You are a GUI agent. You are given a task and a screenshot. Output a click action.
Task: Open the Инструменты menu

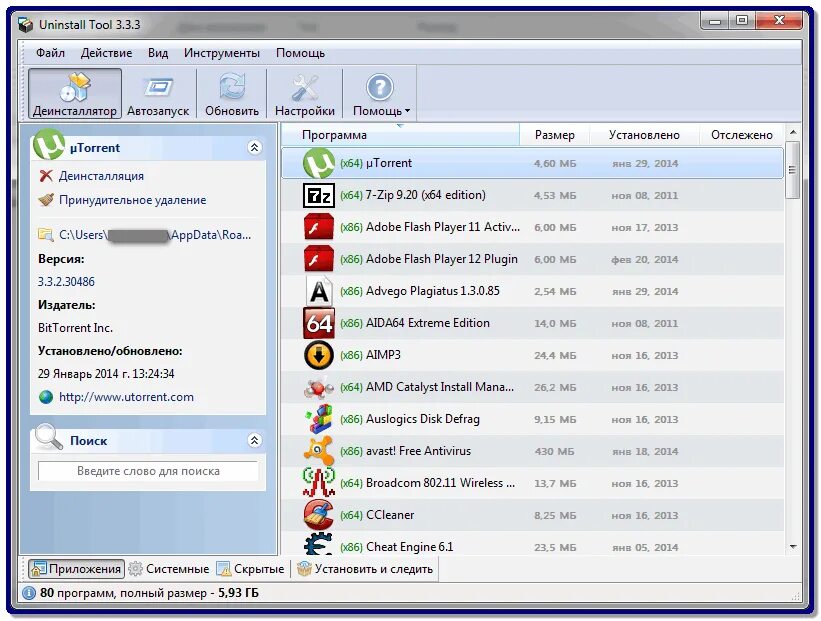[221, 53]
